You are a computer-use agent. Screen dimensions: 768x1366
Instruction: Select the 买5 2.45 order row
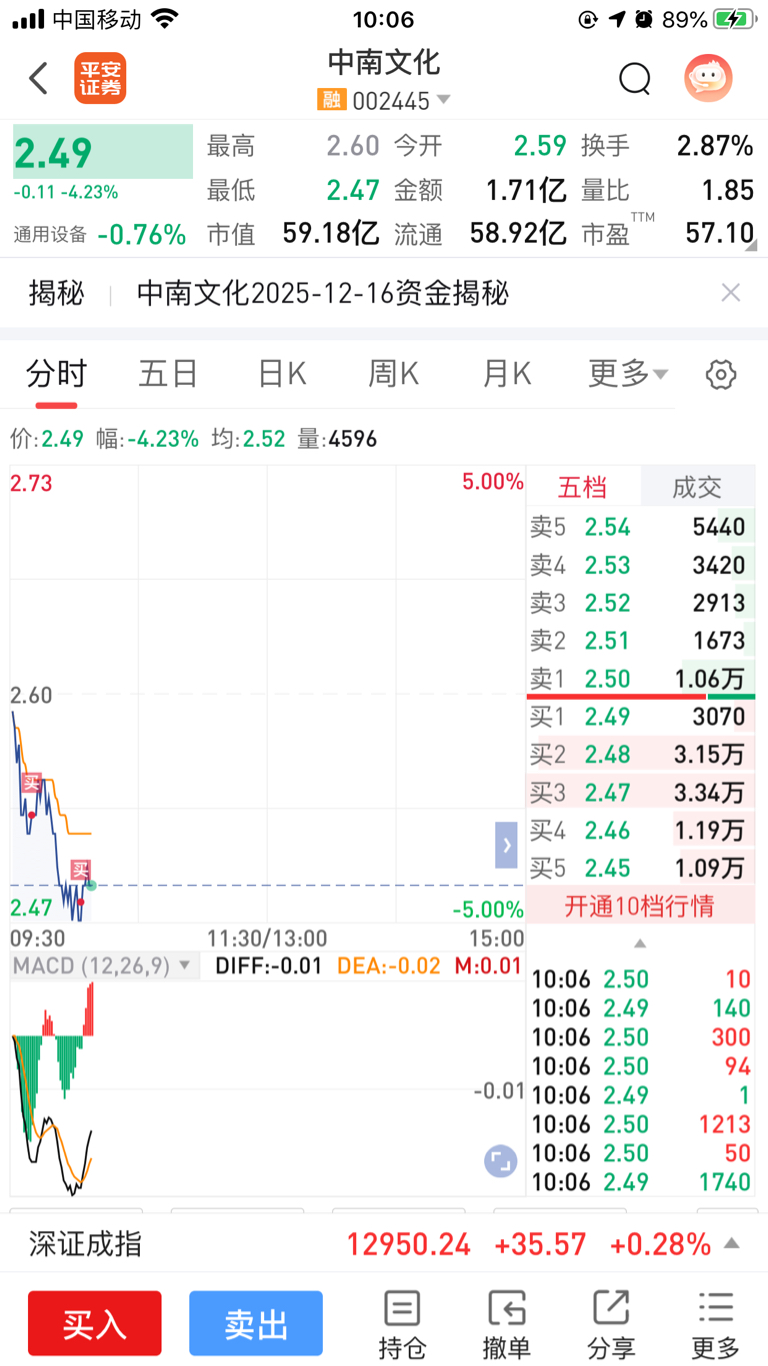641,867
